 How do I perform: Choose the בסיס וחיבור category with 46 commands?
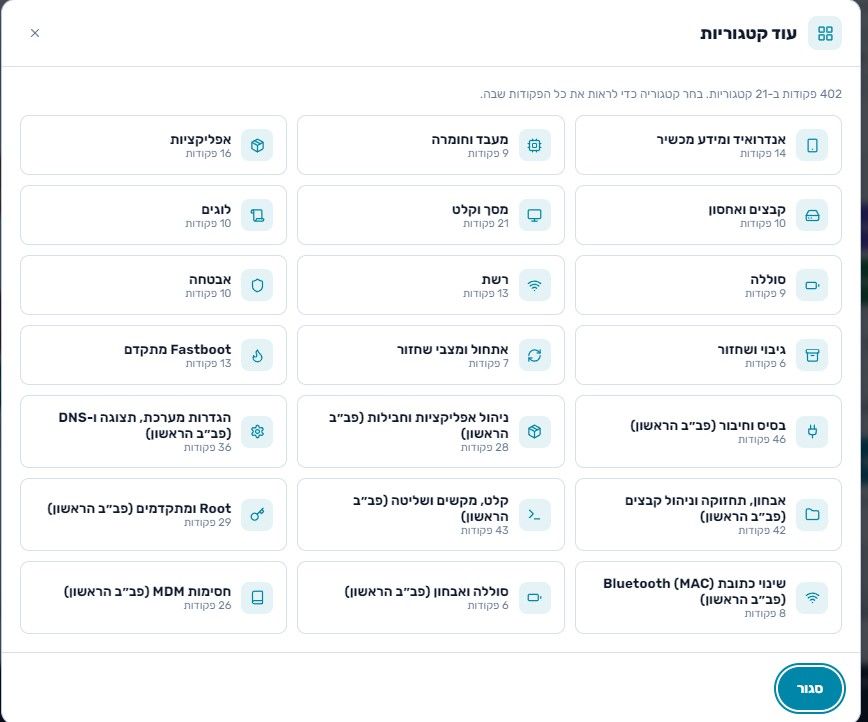click(x=708, y=431)
